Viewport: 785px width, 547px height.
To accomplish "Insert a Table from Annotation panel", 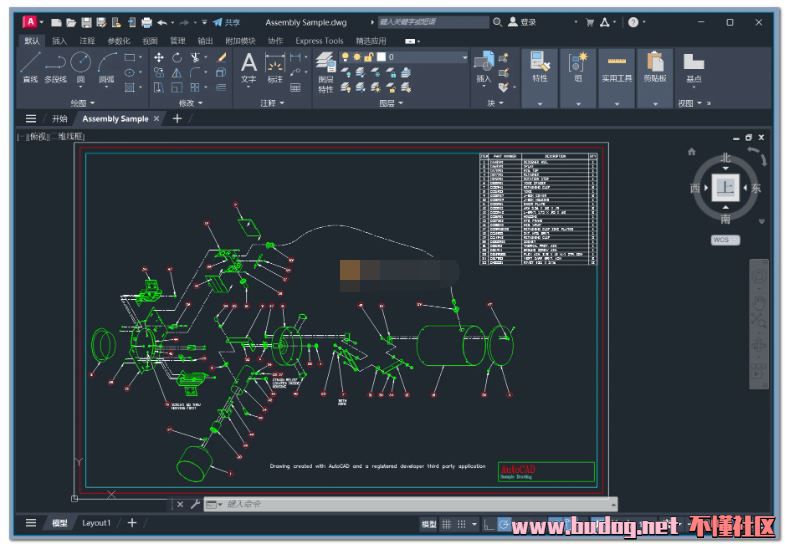I will click(x=295, y=88).
